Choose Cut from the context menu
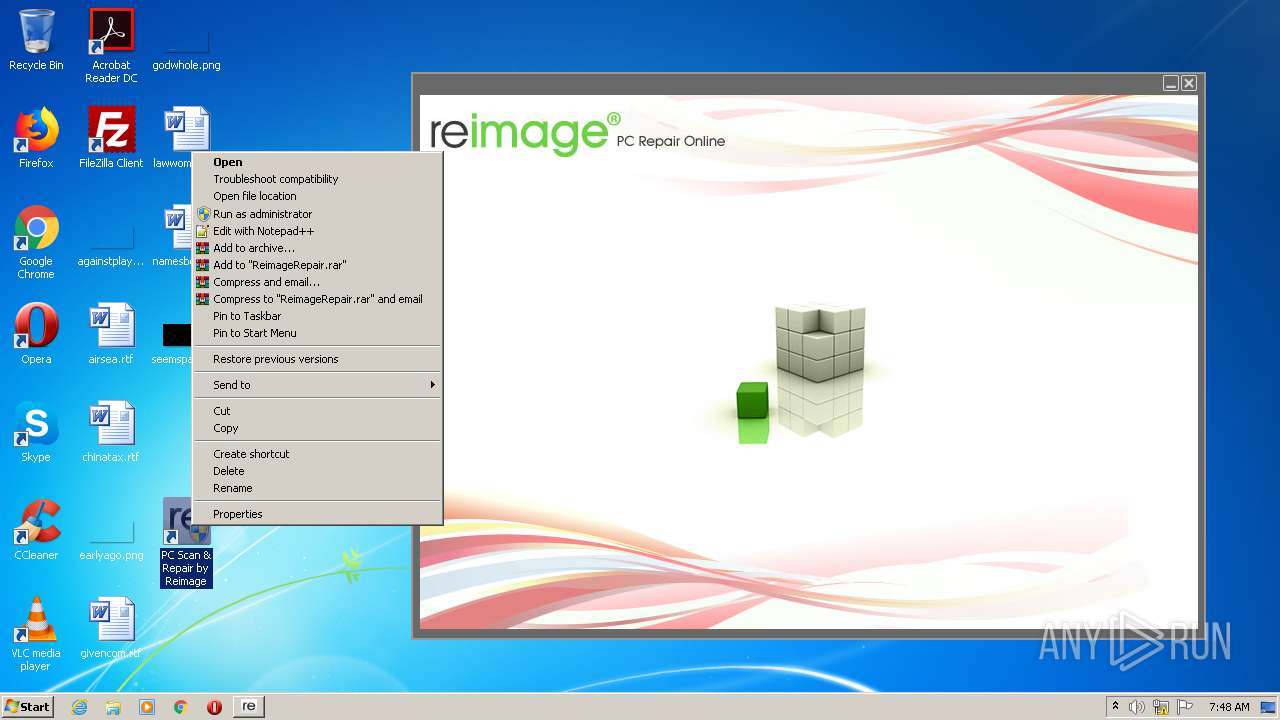The width and height of the screenshot is (1280, 720). click(x=317, y=411)
